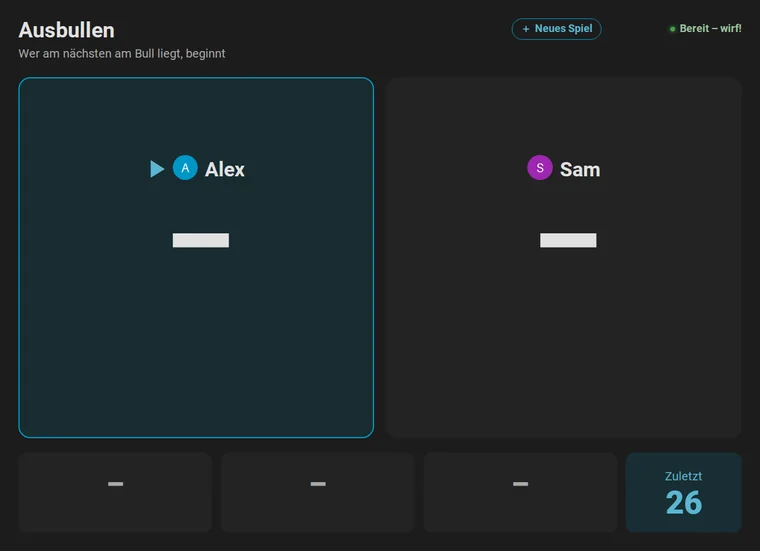Click the Ausbullen heading
Image resolution: width=760 pixels, height=551 pixels.
(66, 30)
